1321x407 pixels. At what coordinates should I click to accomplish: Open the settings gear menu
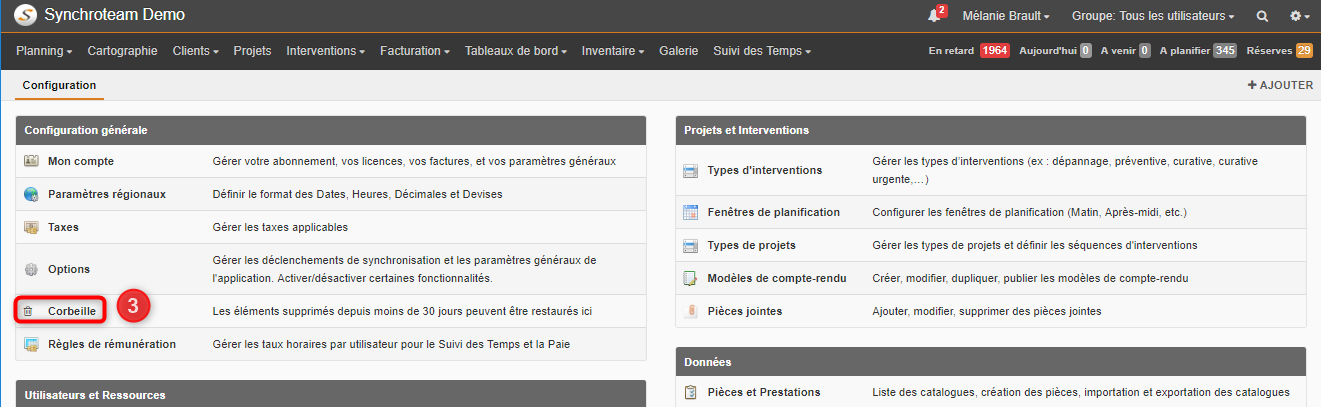click(1299, 16)
